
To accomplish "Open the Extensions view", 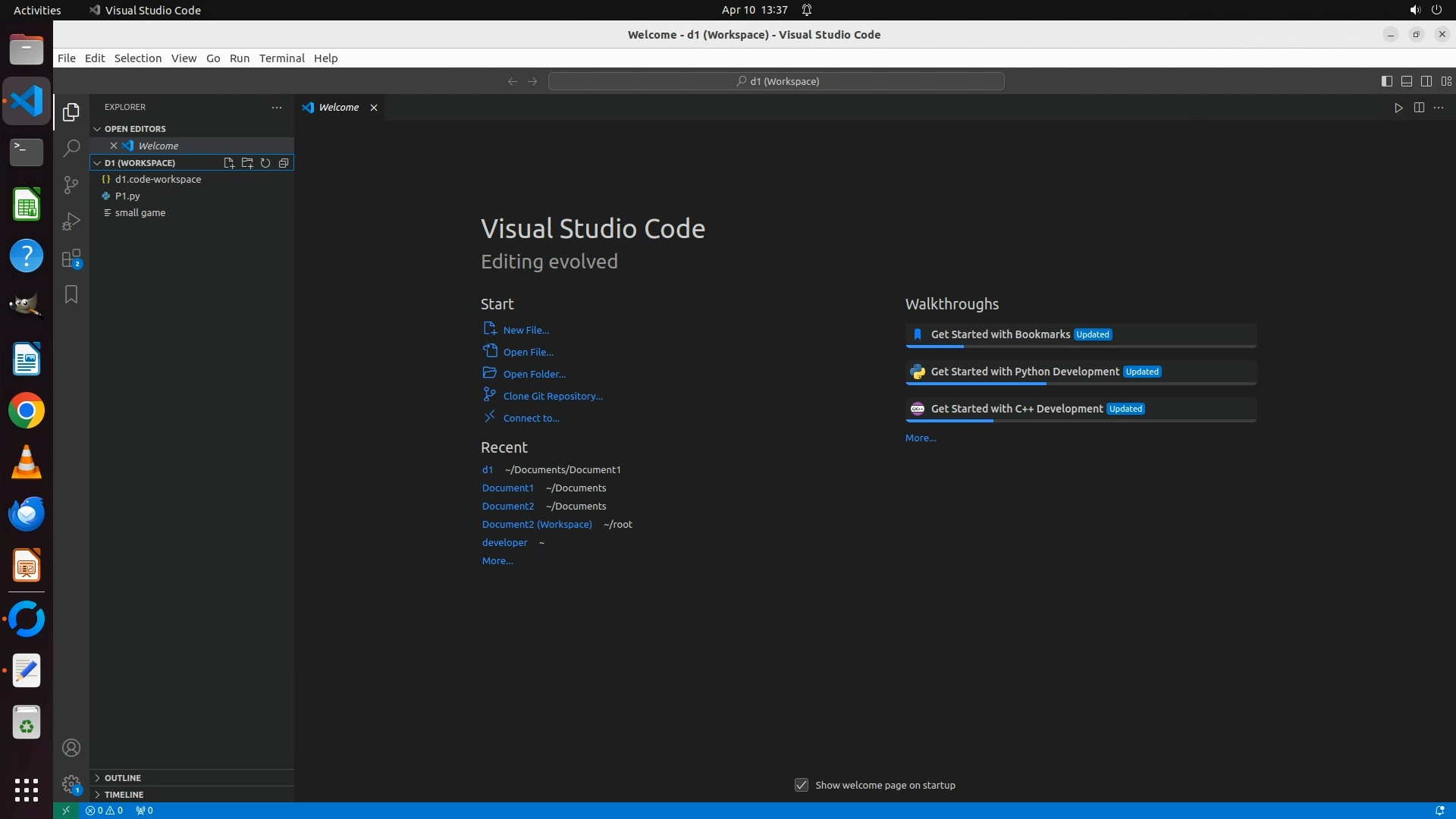I will click(x=71, y=259).
